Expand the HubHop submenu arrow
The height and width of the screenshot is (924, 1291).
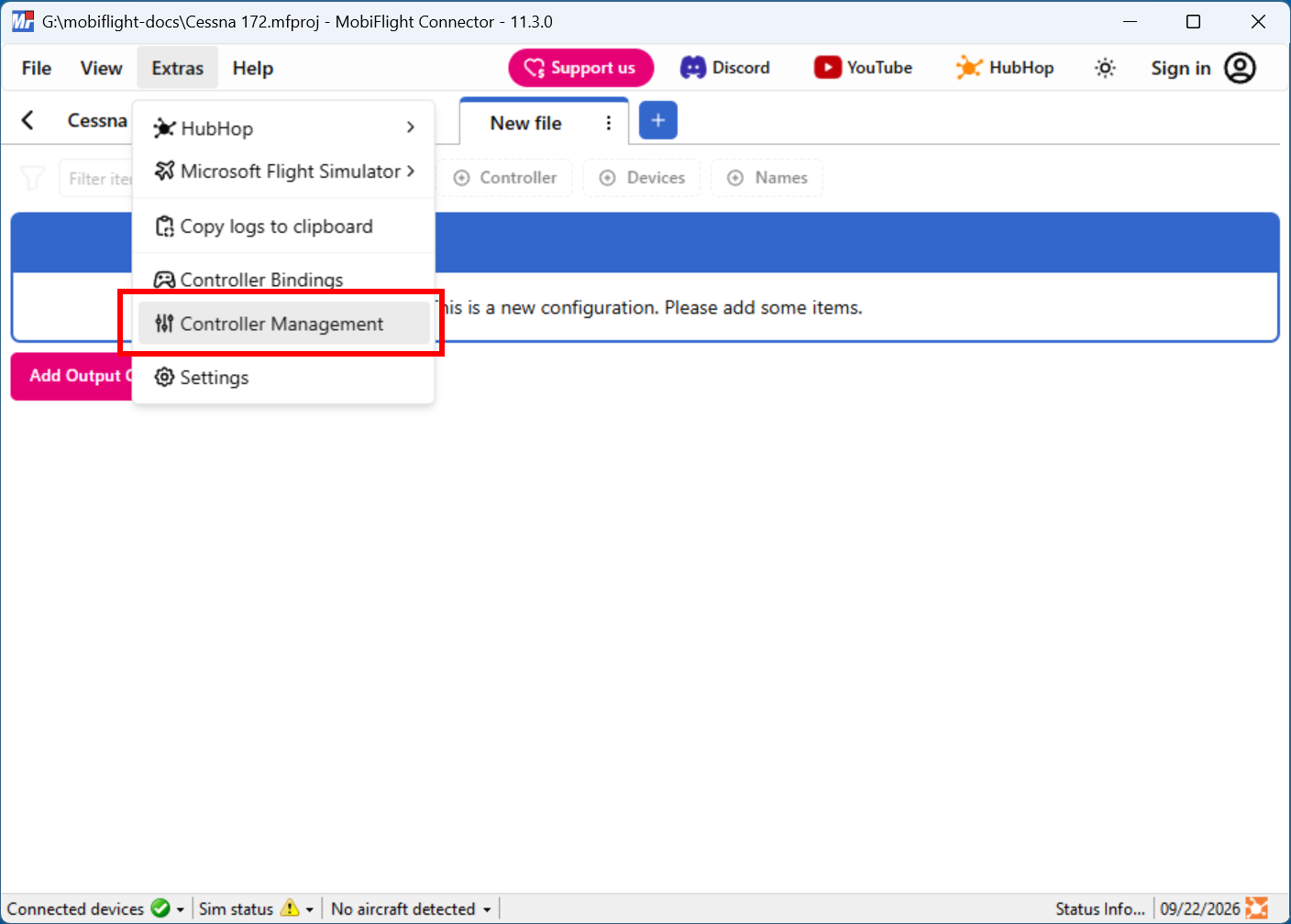coord(410,127)
